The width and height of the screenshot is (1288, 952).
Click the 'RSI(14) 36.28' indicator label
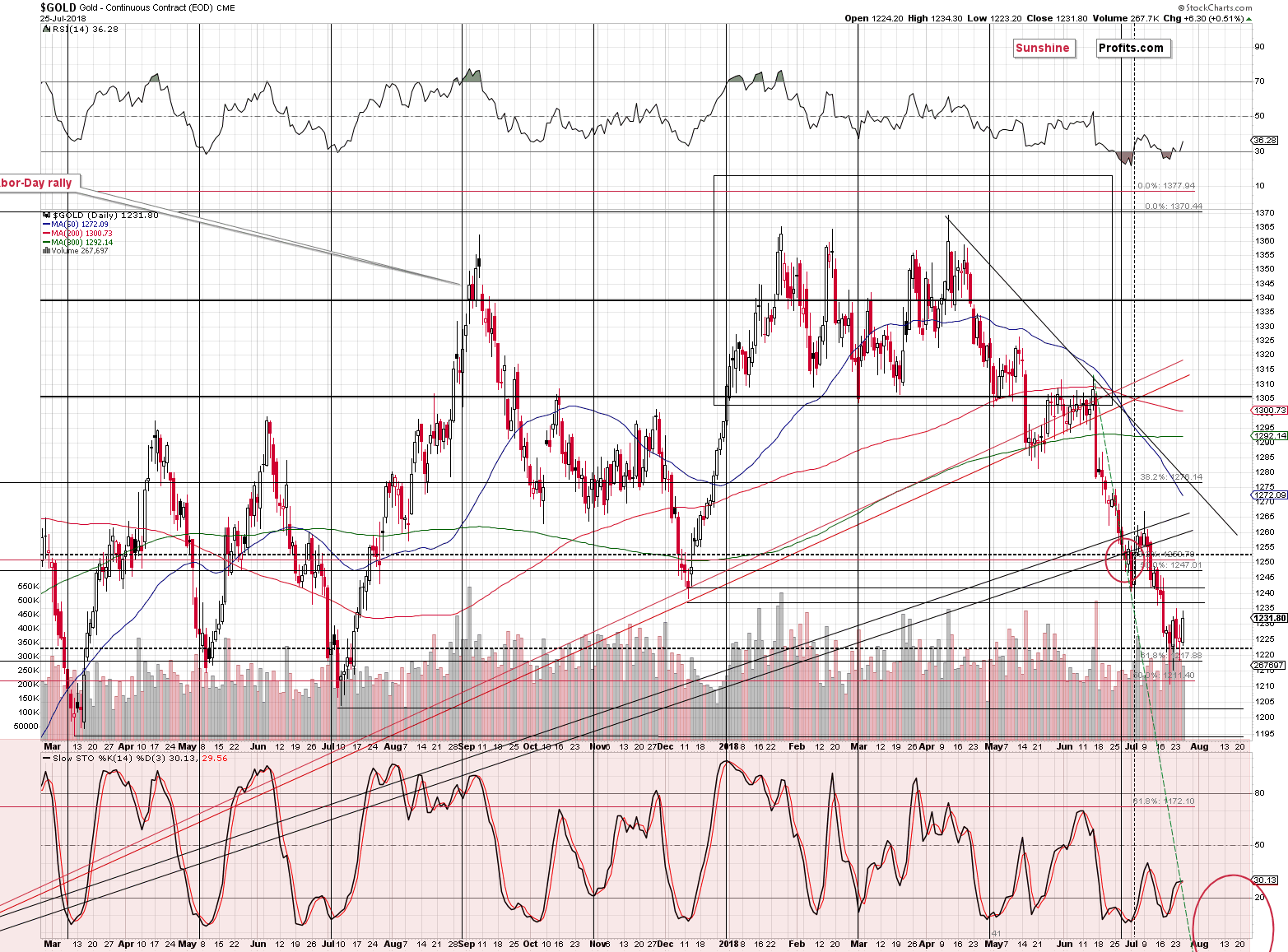click(x=85, y=29)
